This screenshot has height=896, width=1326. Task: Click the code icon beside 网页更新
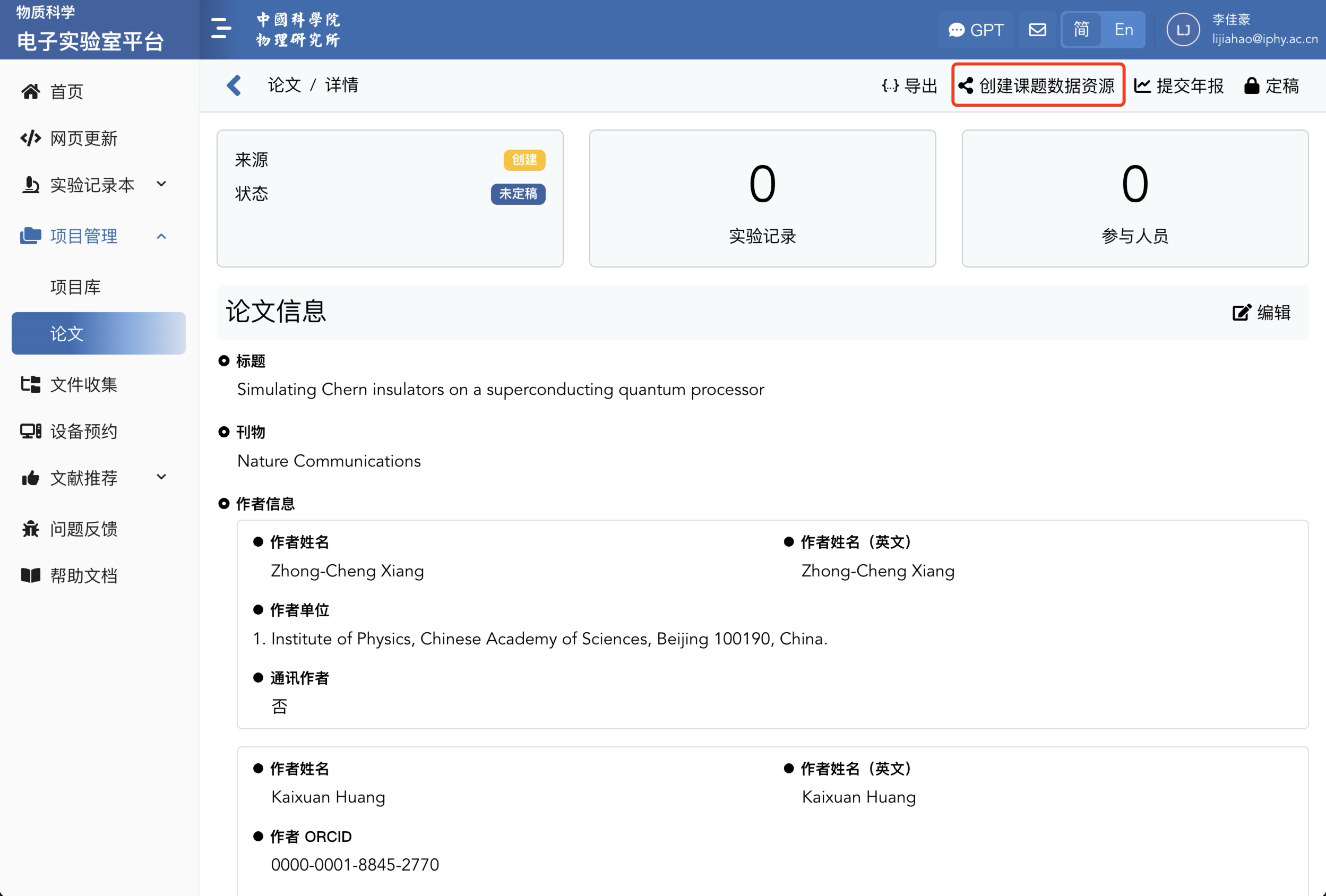pos(31,138)
